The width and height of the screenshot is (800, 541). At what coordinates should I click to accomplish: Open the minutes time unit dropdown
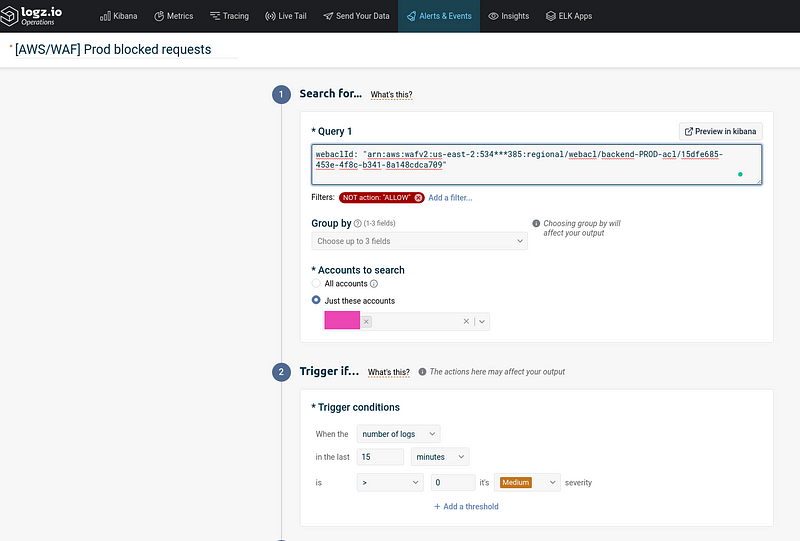[x=440, y=457]
